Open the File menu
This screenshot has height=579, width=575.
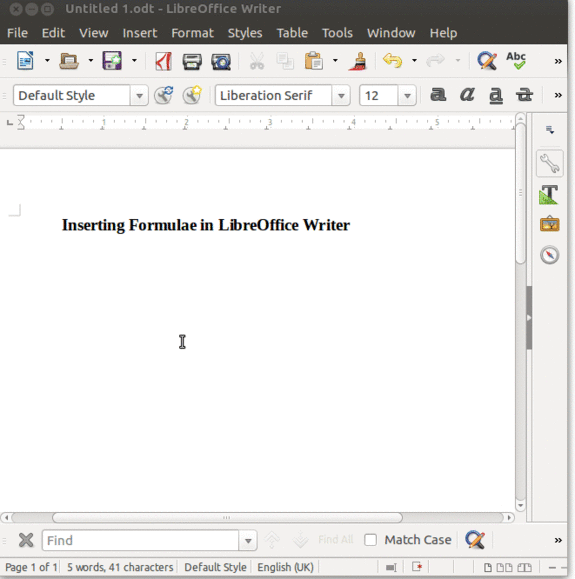pyautogui.click(x=17, y=33)
